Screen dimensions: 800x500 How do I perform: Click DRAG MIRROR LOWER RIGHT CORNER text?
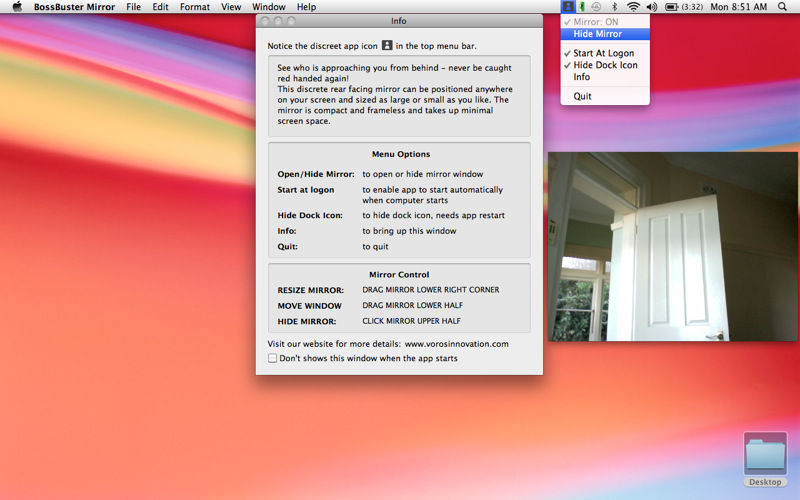[431, 289]
